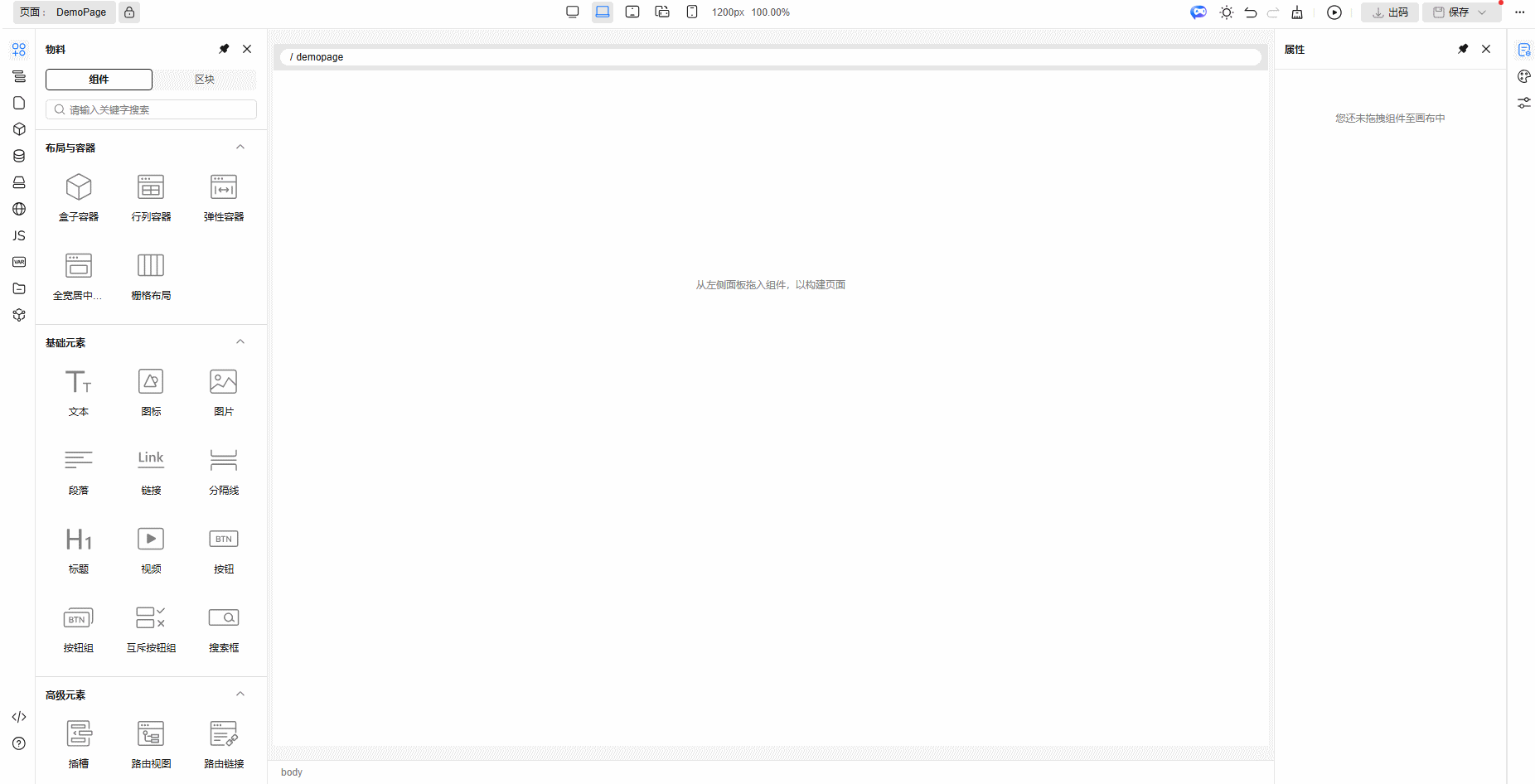Screen dimensions: 1535x784
Task: Collapse the 布局与容器 section
Action: click(x=240, y=148)
